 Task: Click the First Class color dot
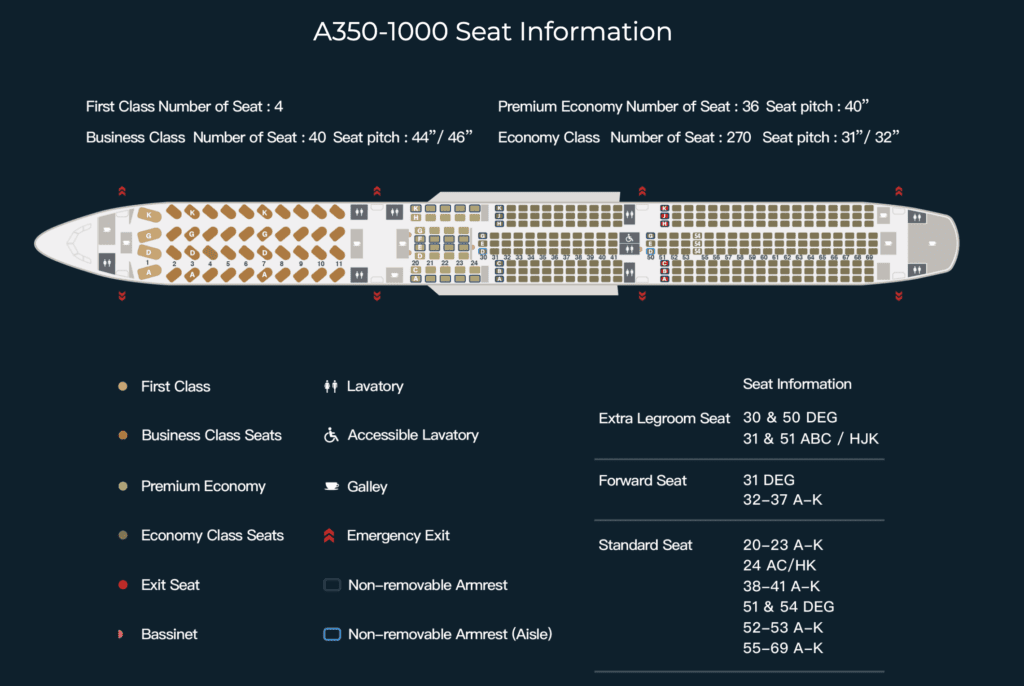click(122, 386)
